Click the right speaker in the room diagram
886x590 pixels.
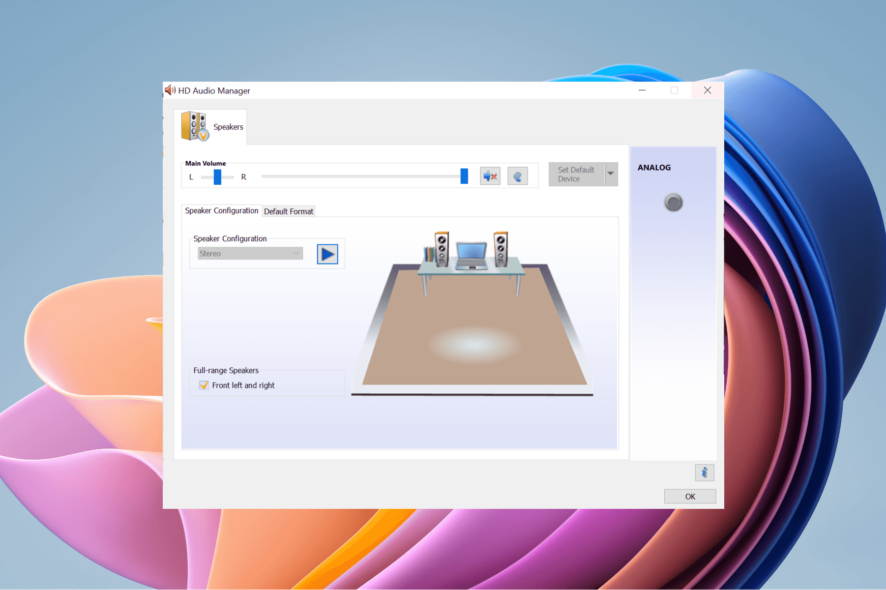pyautogui.click(x=500, y=248)
